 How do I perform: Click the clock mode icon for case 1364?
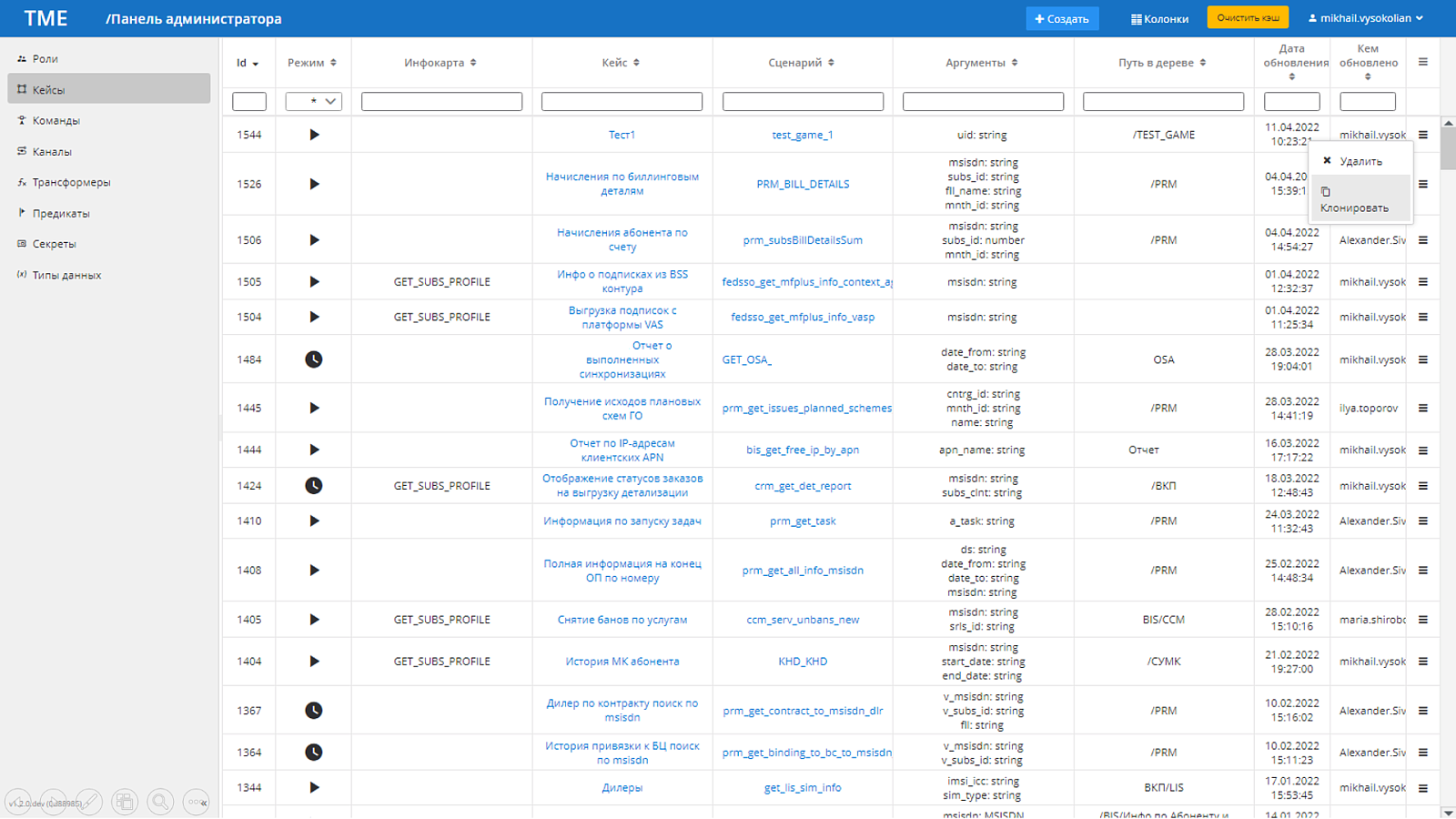[x=313, y=753]
